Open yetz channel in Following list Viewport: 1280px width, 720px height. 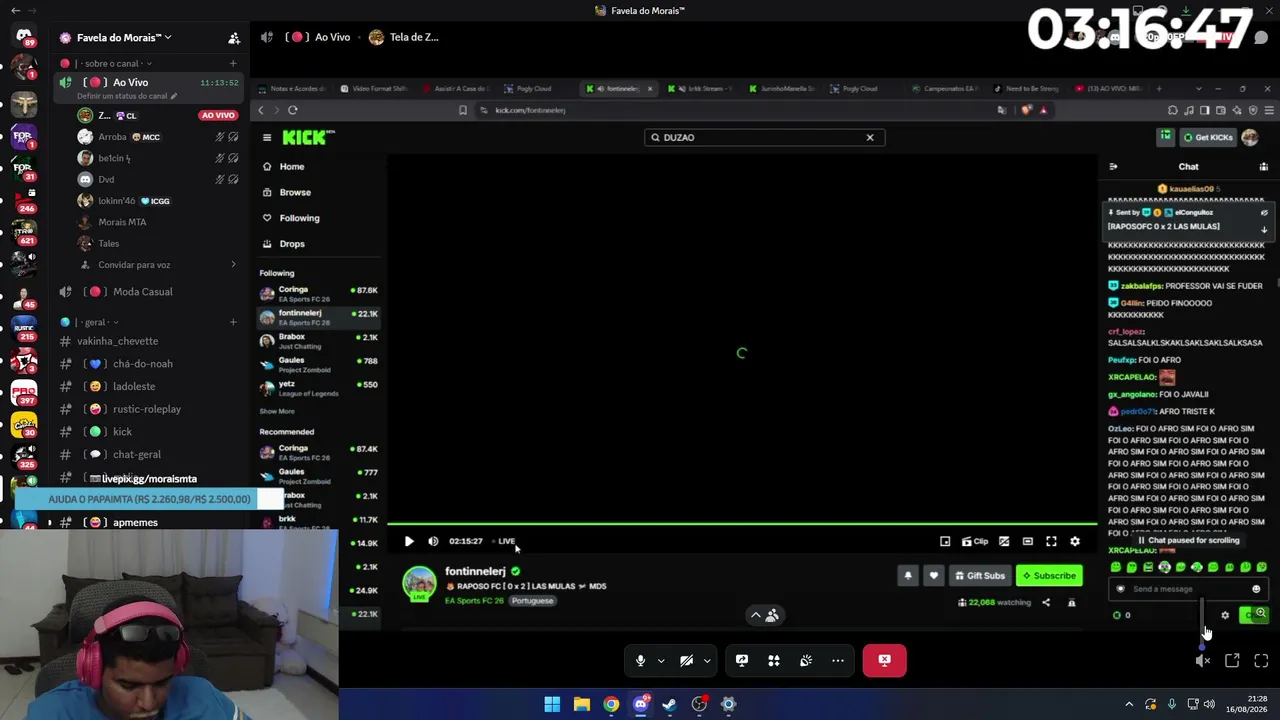pos(318,388)
